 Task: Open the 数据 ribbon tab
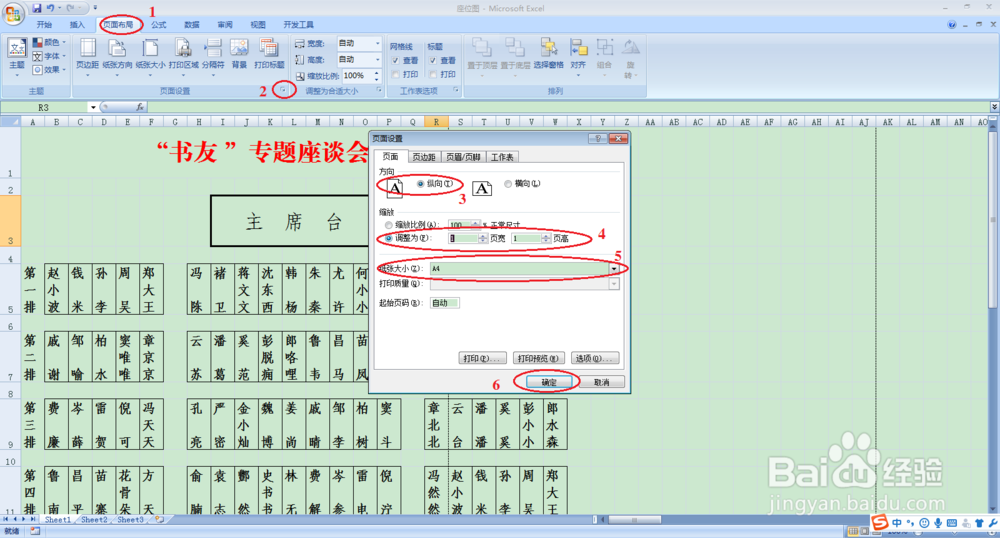pos(192,25)
